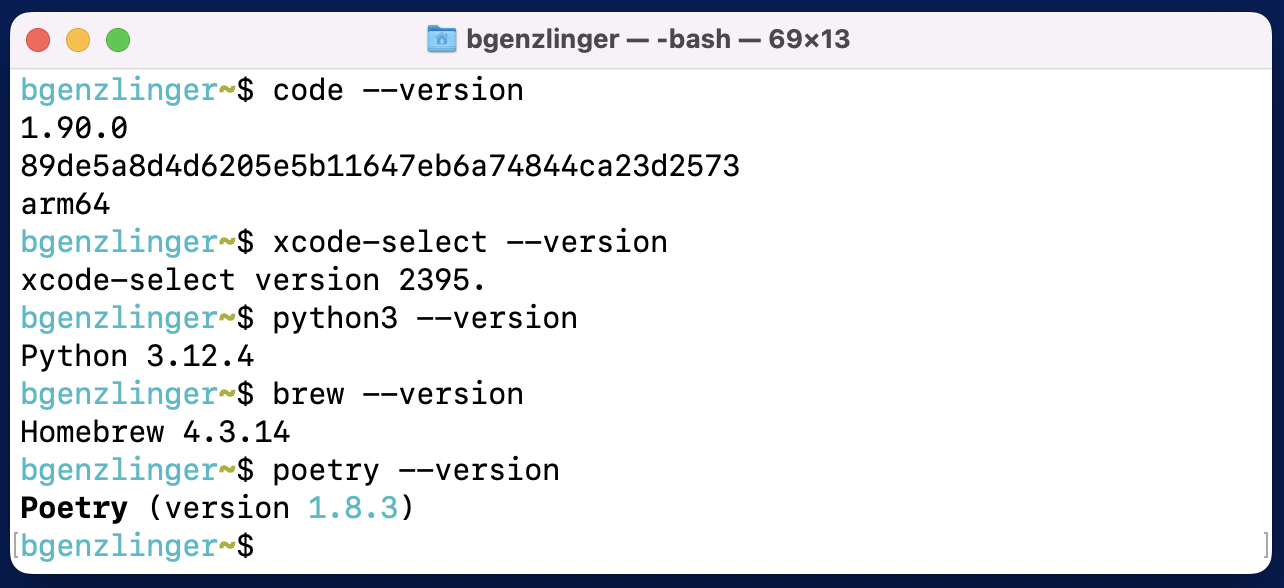Screen dimensions: 1284x588
Task: Click the poetry --version command
Action: [x=416, y=471]
